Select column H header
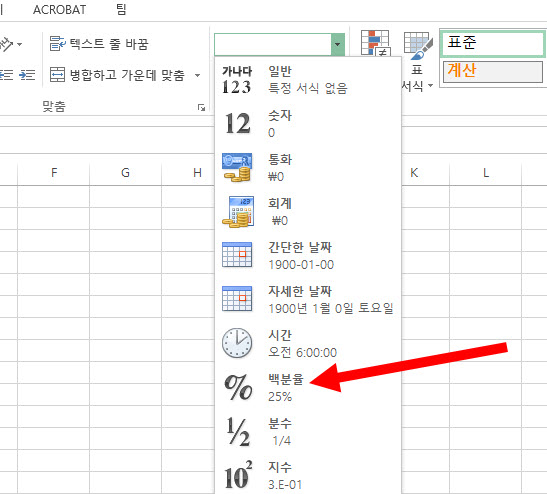 (197, 173)
